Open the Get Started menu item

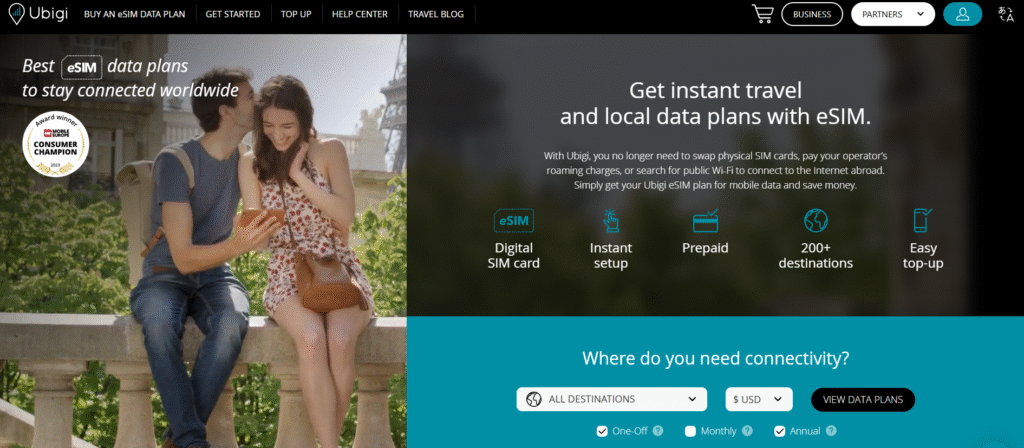coord(232,14)
